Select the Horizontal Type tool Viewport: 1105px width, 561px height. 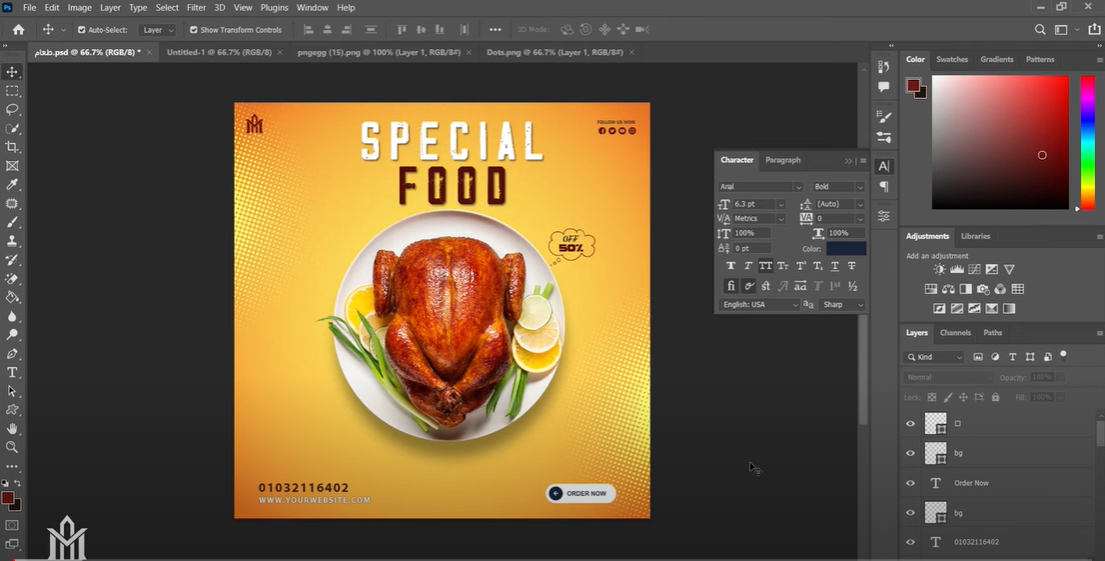[x=12, y=372]
